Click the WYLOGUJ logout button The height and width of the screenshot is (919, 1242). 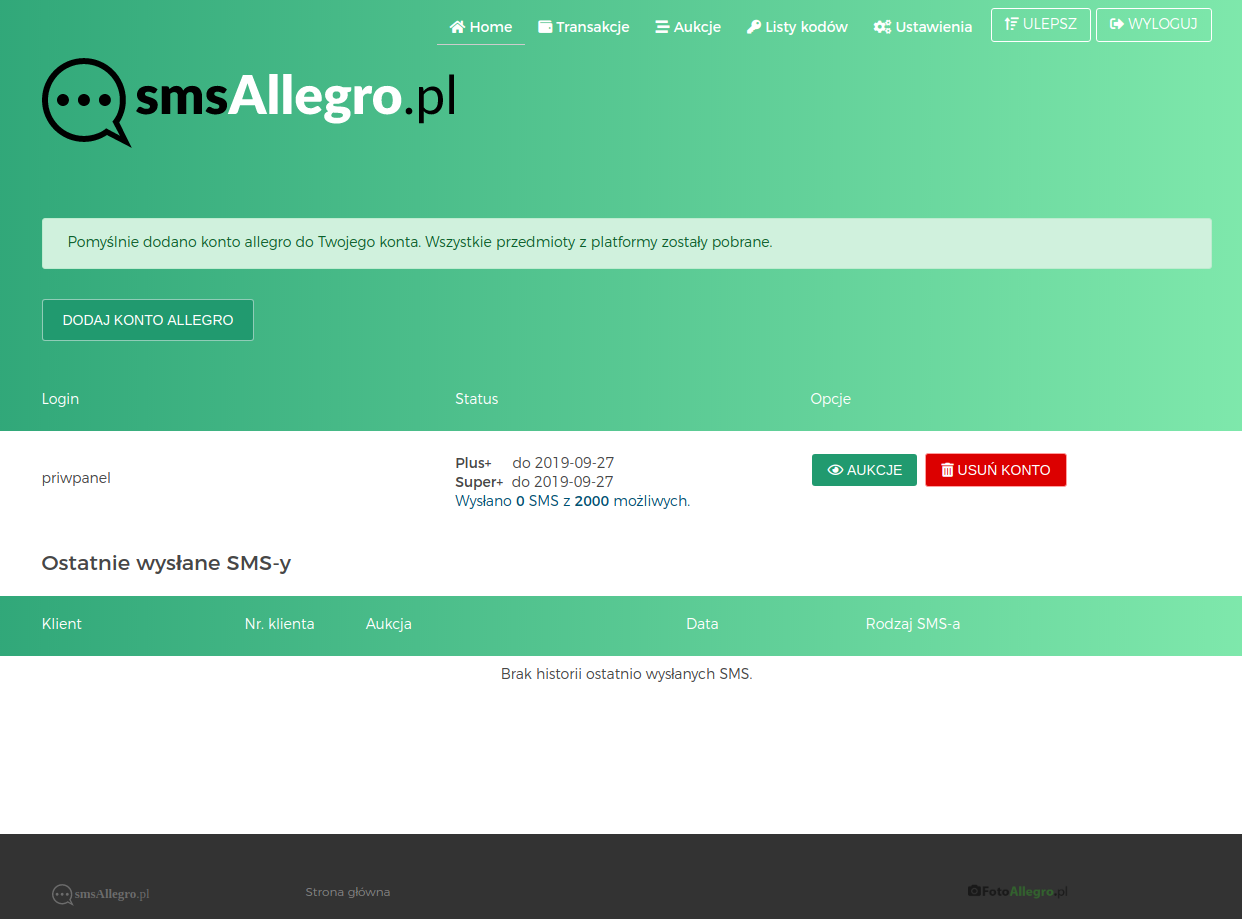tap(1154, 25)
